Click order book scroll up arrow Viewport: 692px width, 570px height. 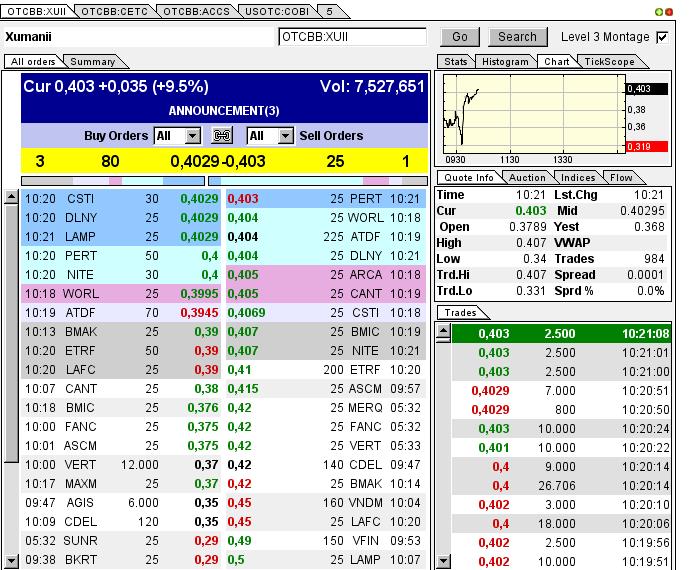point(11,197)
